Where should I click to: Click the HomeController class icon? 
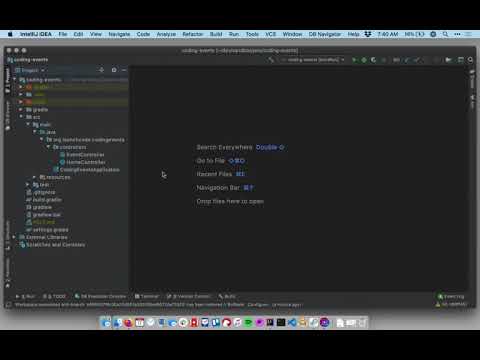[62, 162]
